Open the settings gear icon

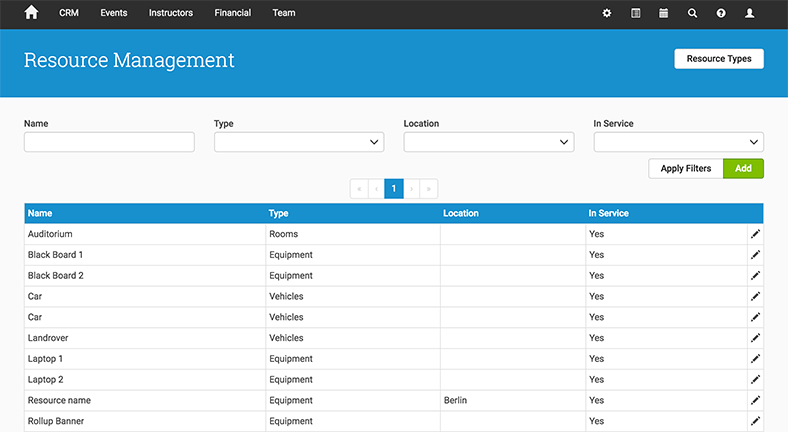pos(607,13)
